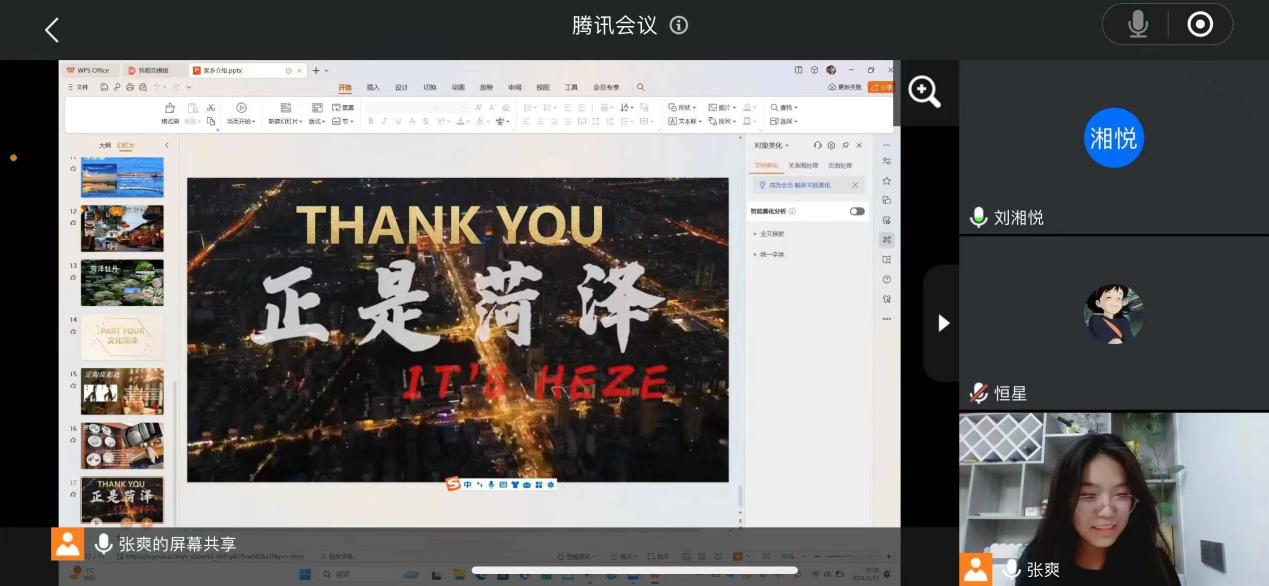
Task: Toggle the 智能美化分析 switch
Action: [x=857, y=211]
